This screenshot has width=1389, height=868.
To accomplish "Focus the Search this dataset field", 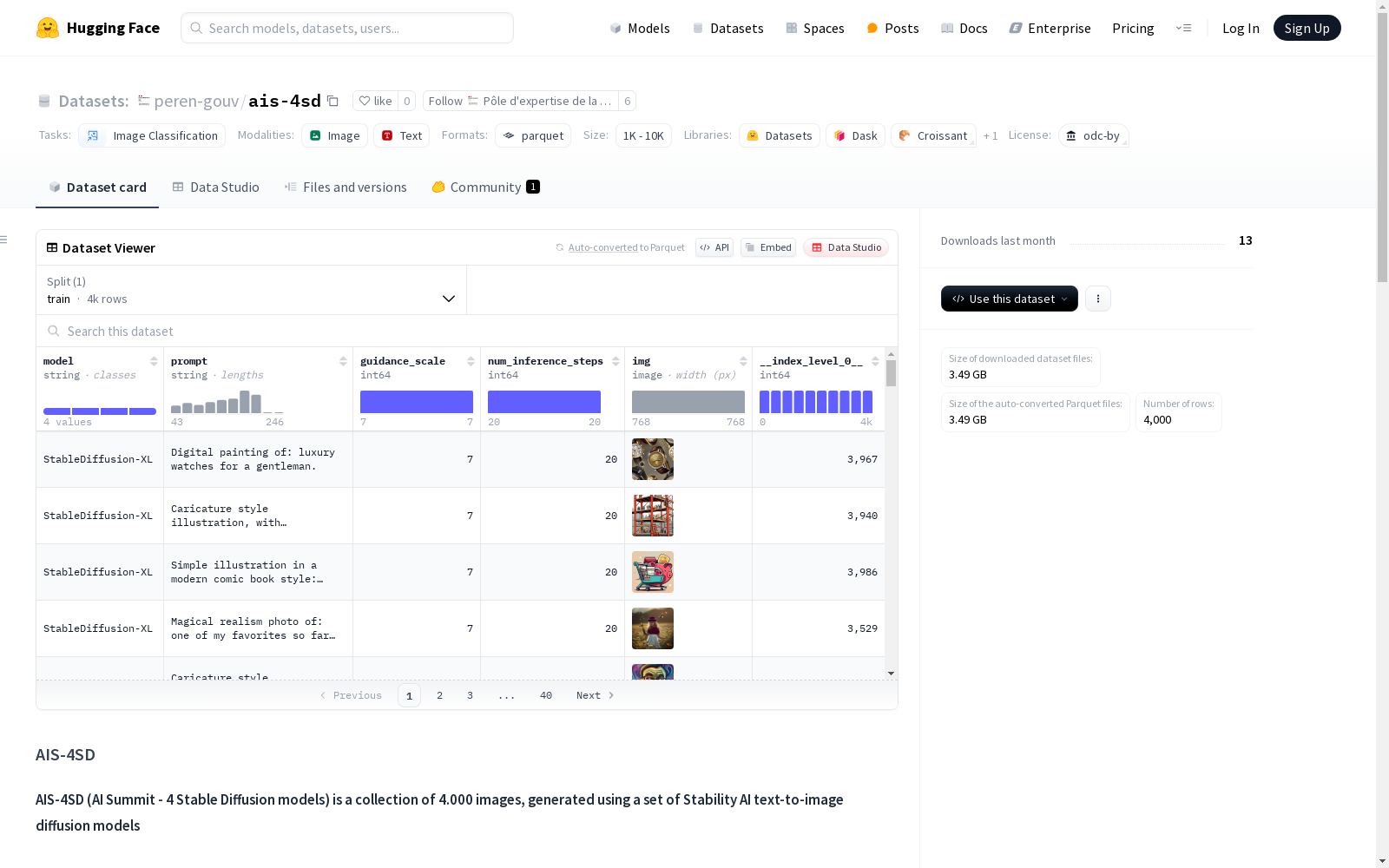I will pyautogui.click(x=467, y=332).
